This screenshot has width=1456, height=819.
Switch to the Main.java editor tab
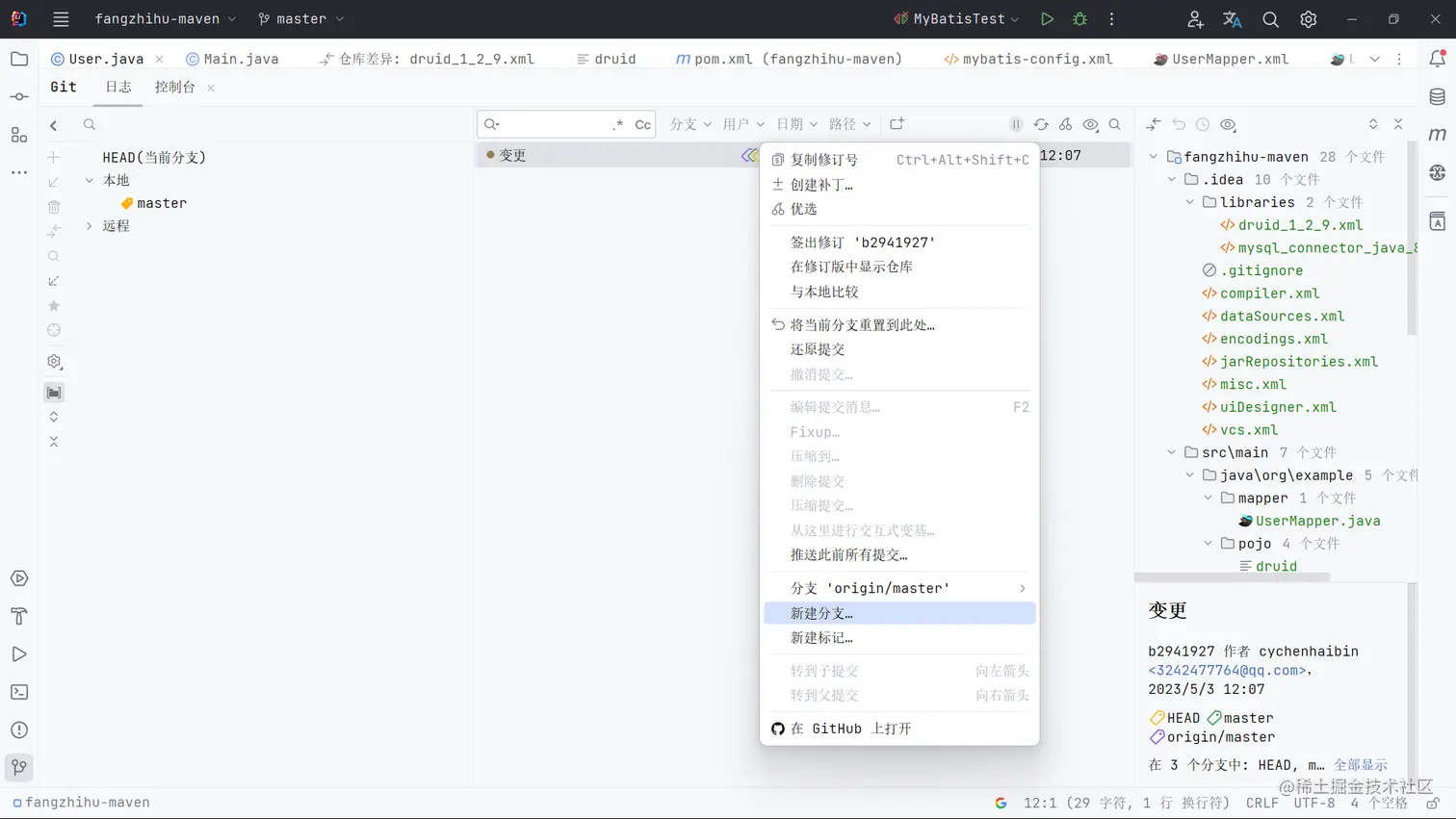(232, 59)
